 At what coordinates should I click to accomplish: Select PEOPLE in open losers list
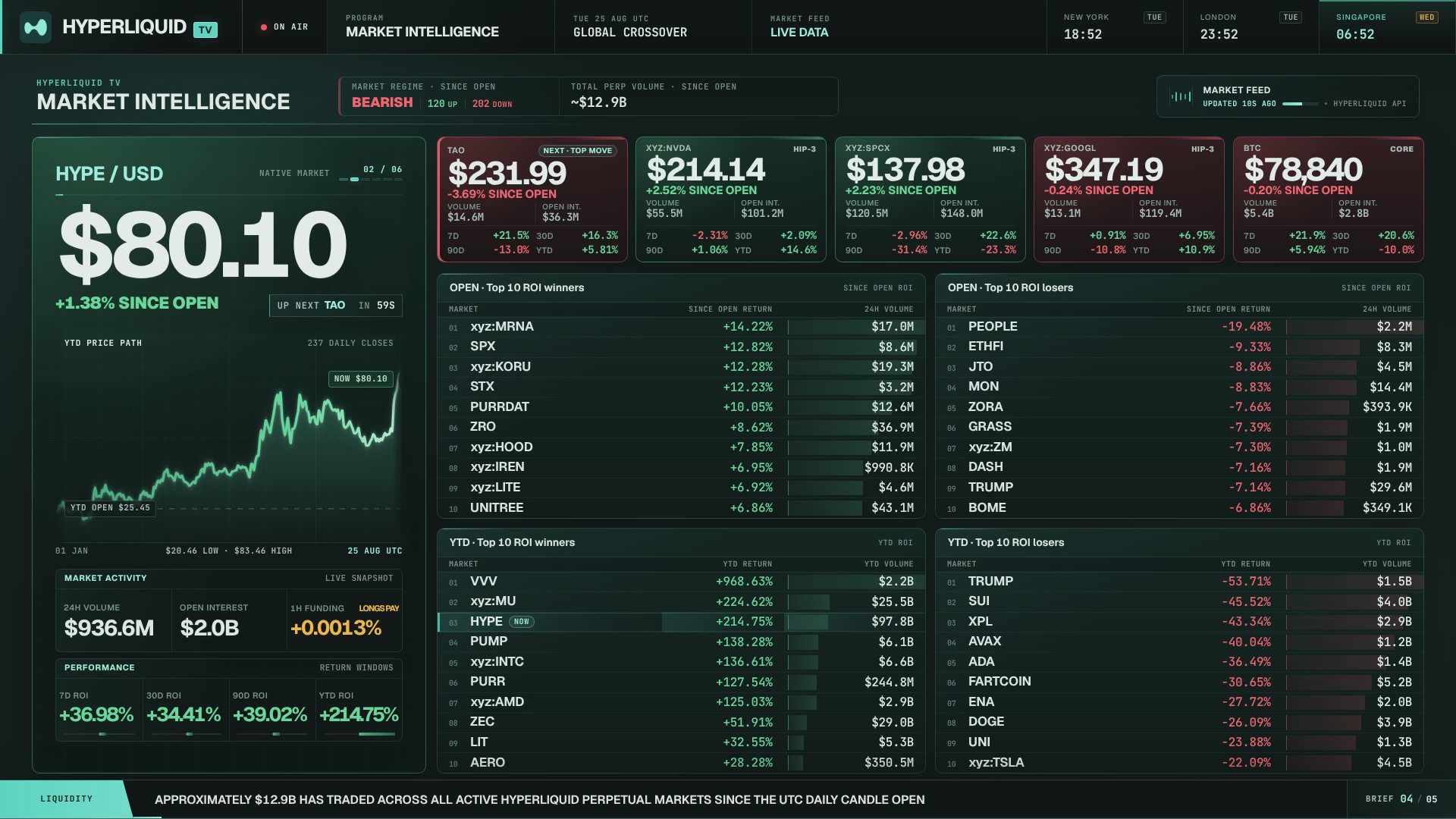tap(1179, 327)
